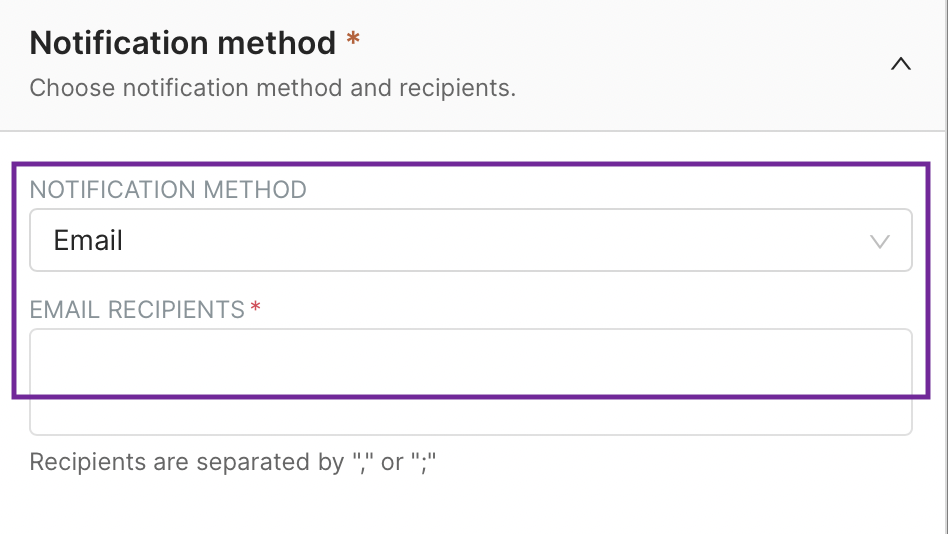
Task: Click empty space right of Notification method dropdown text
Action: 500,240
